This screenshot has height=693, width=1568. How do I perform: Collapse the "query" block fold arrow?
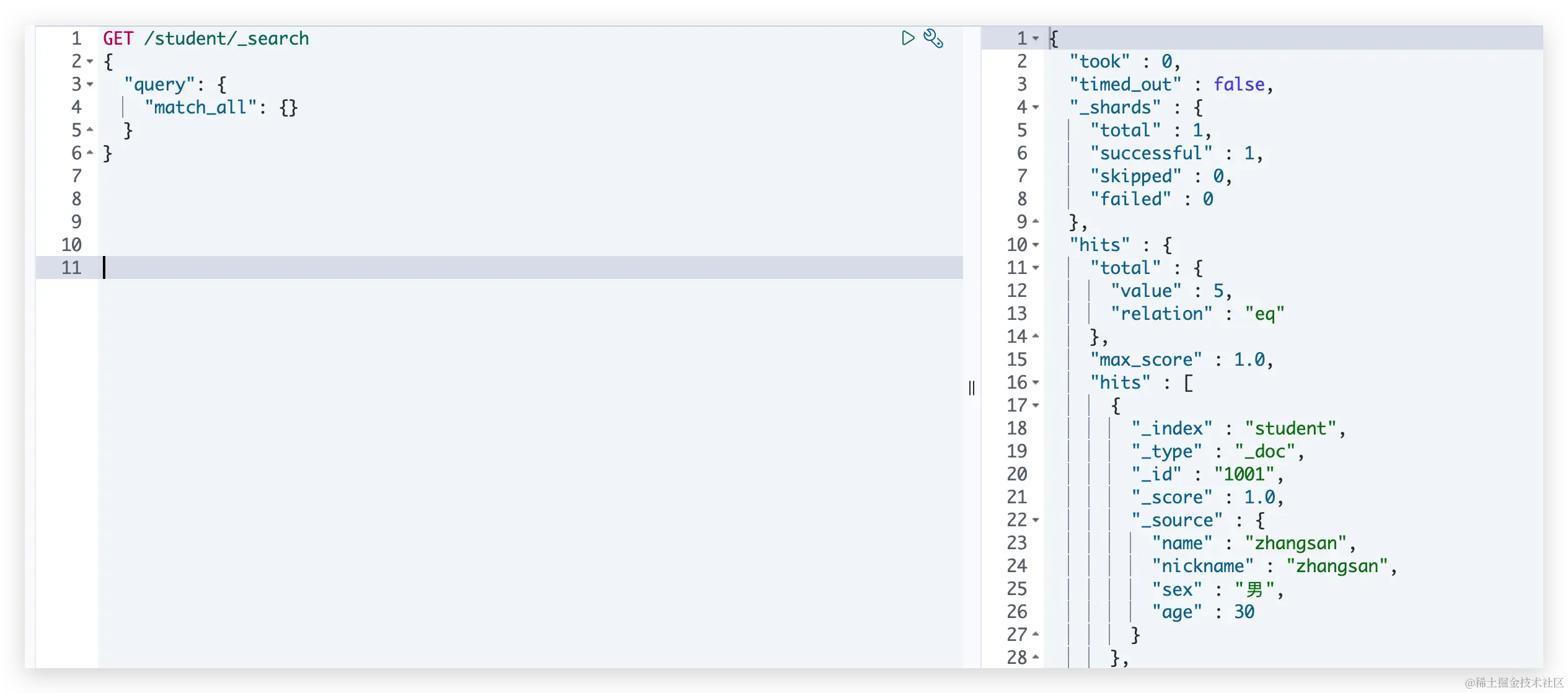[x=90, y=84]
